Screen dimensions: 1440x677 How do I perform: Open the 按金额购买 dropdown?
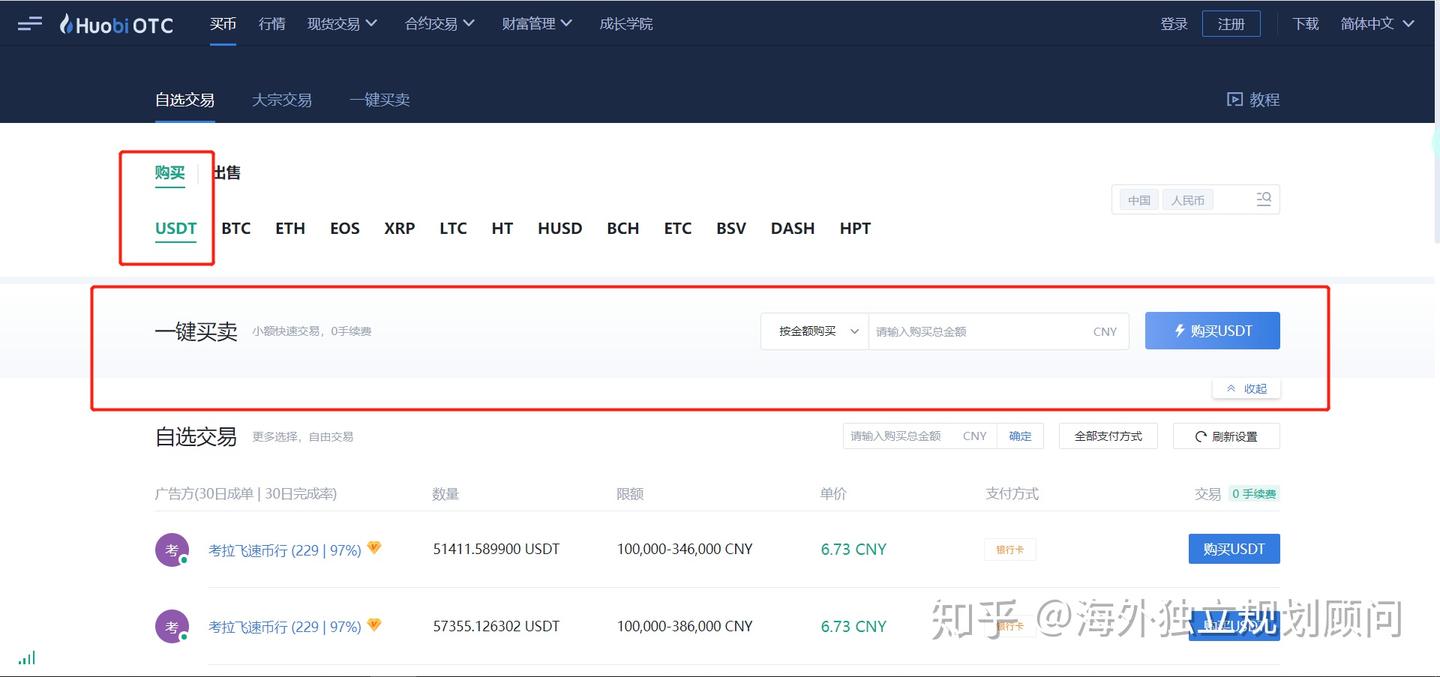pyautogui.click(x=813, y=330)
